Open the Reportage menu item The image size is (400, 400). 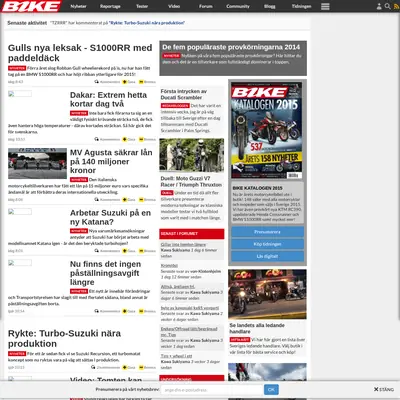coord(110,6)
